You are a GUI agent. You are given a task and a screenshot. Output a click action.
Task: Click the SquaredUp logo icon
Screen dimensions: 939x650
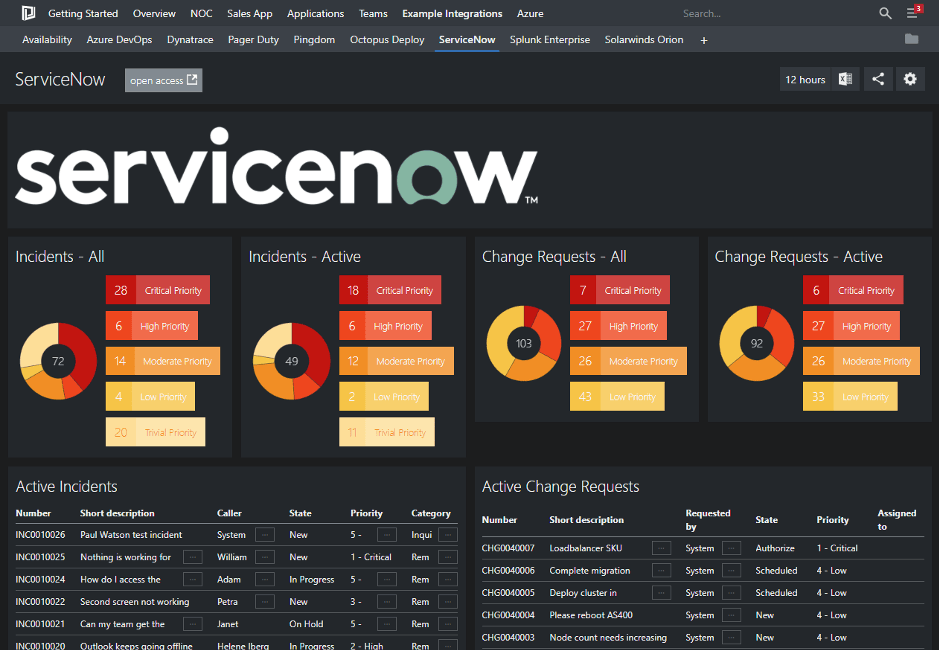coord(28,13)
